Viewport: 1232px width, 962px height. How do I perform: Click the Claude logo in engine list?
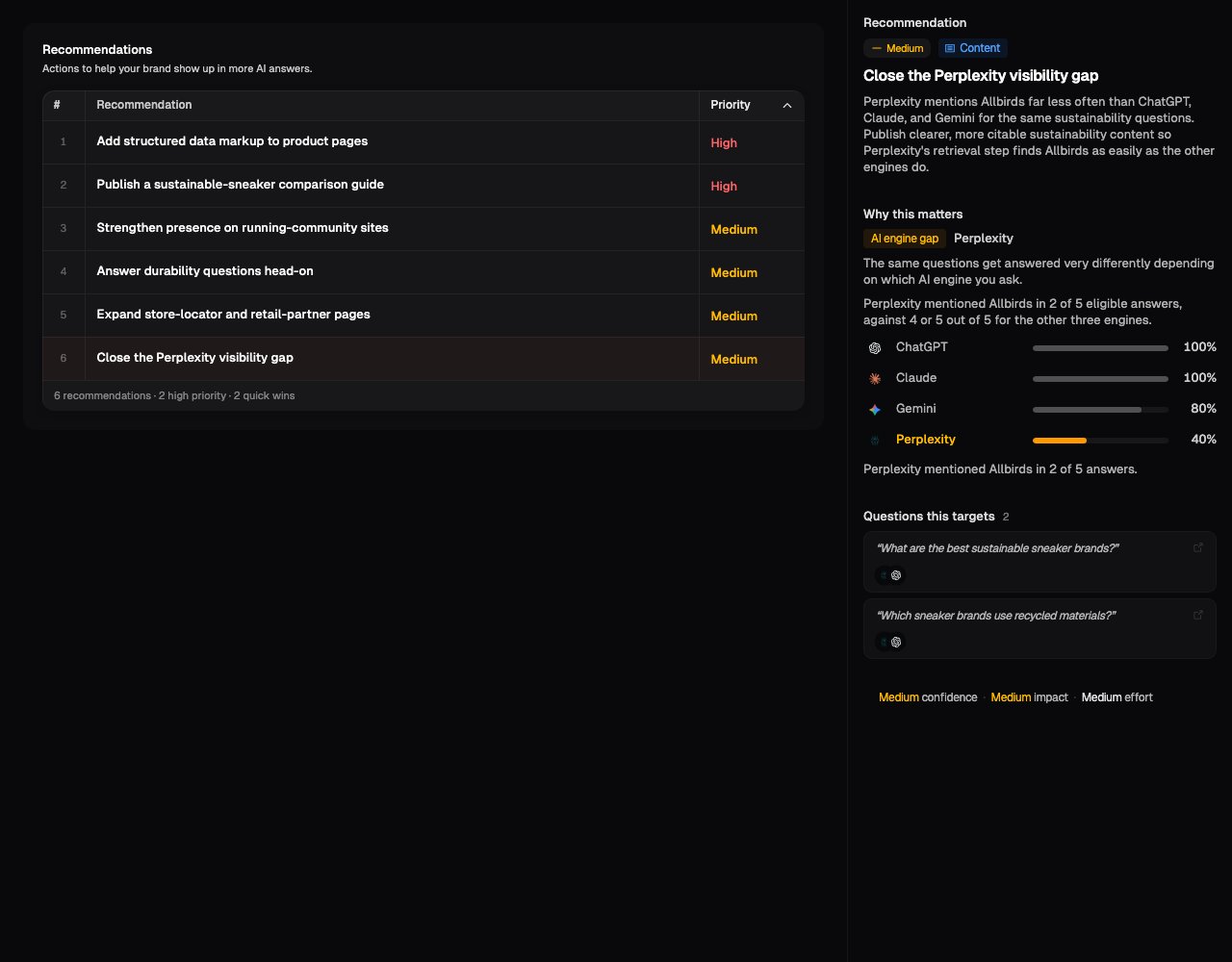coord(875,378)
